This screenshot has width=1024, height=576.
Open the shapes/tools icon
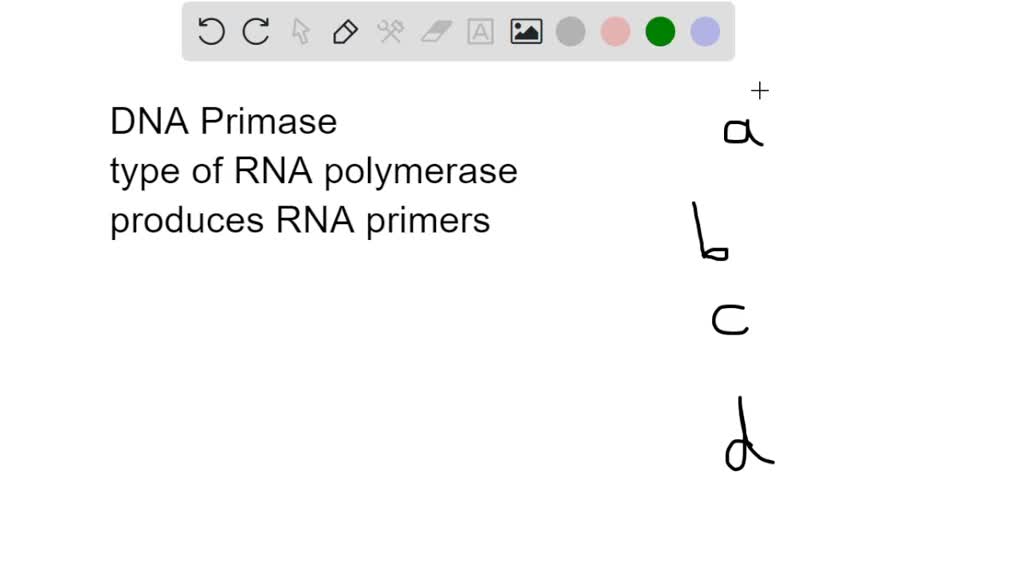point(390,31)
